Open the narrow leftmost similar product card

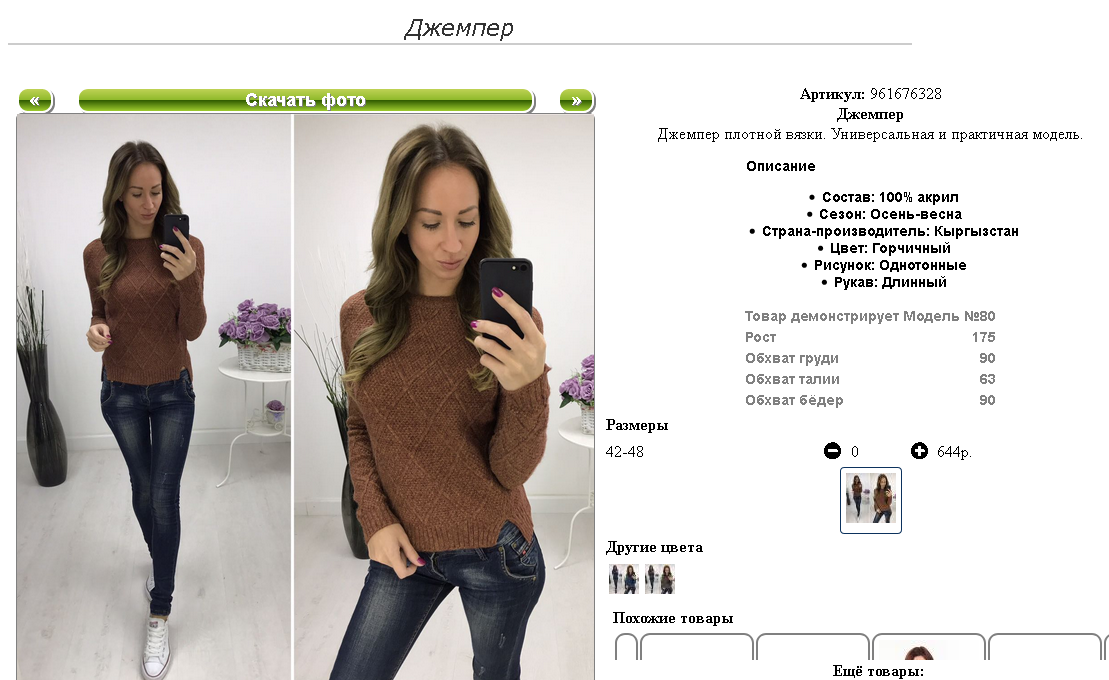[626, 647]
